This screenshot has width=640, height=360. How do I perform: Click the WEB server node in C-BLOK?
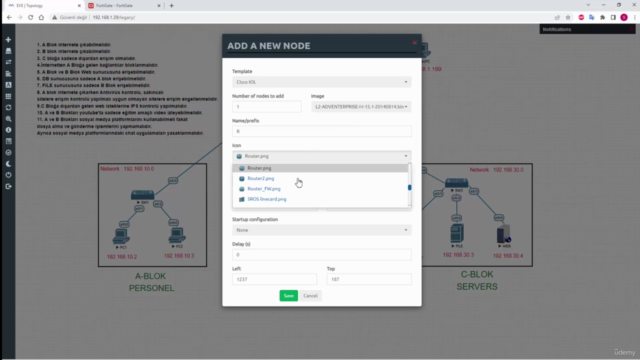pyautogui.click(x=504, y=234)
